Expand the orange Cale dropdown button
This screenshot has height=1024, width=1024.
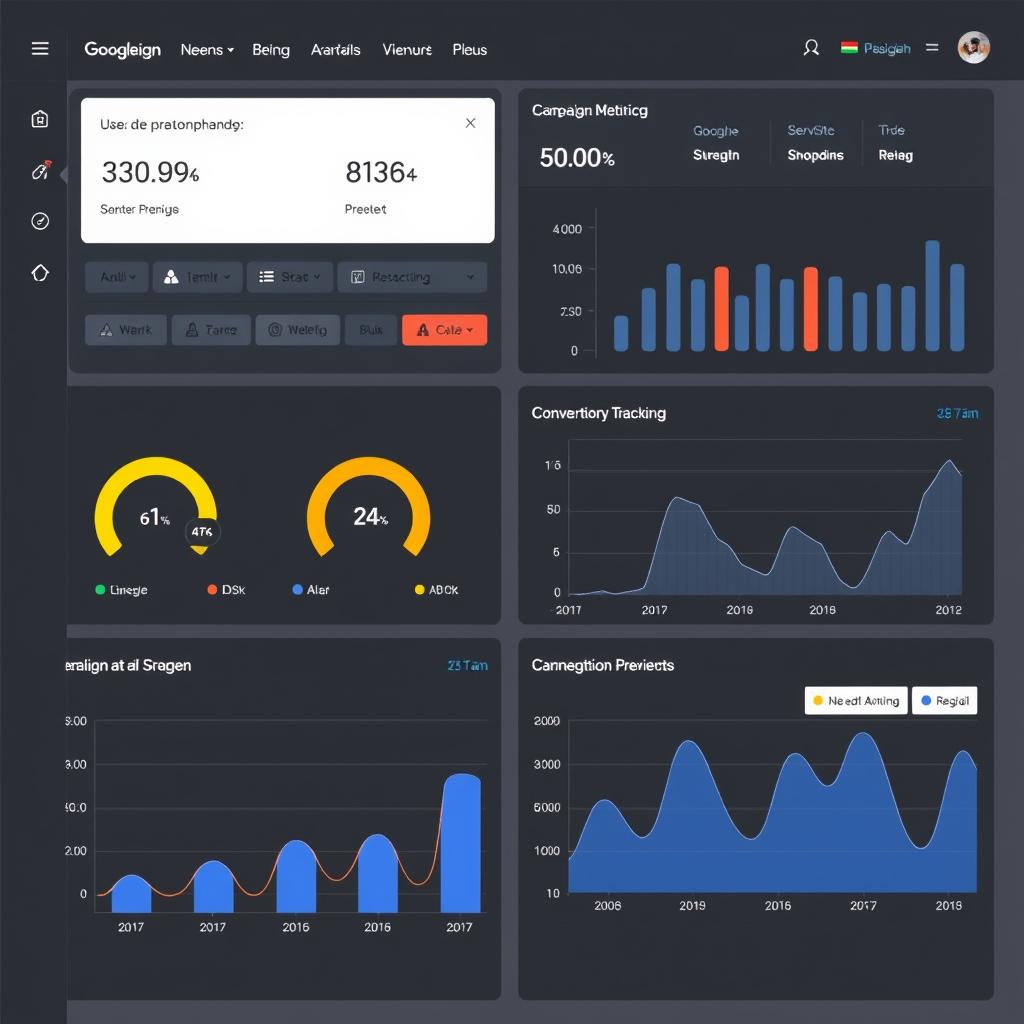(444, 330)
